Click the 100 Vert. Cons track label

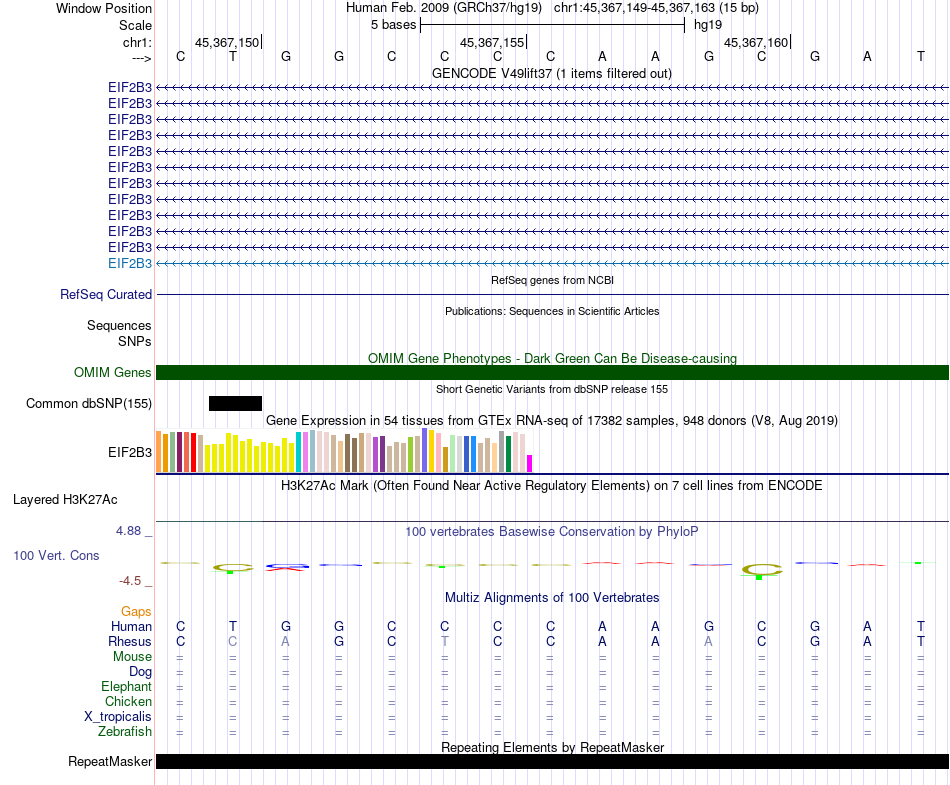click(x=56, y=555)
